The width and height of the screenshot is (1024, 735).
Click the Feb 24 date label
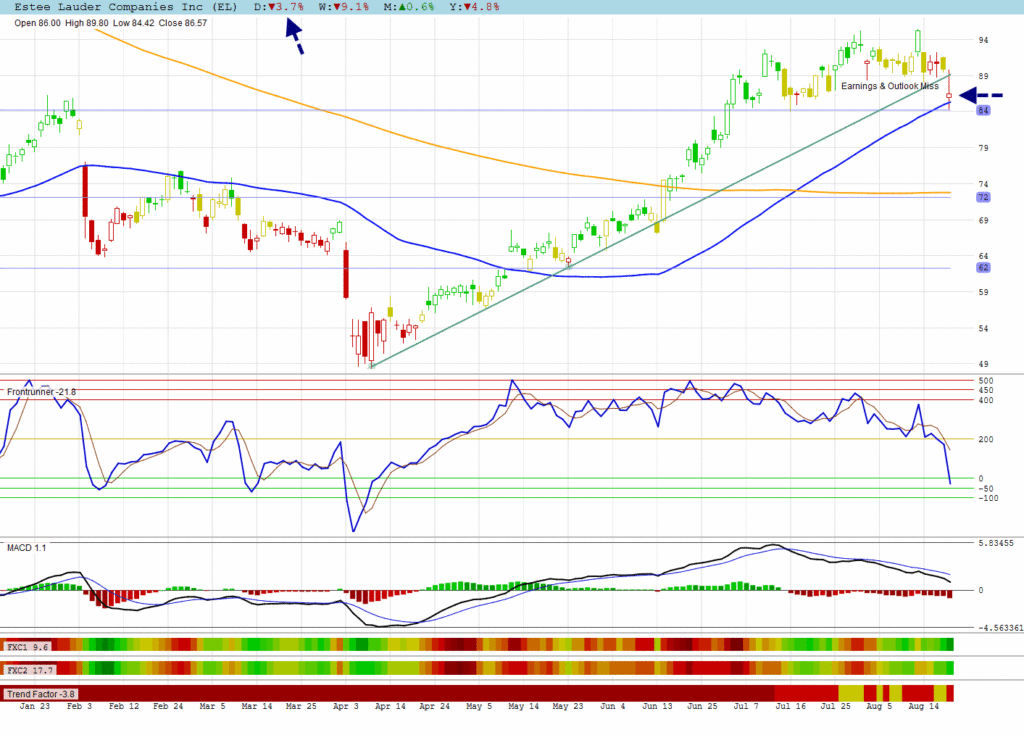tap(168, 706)
